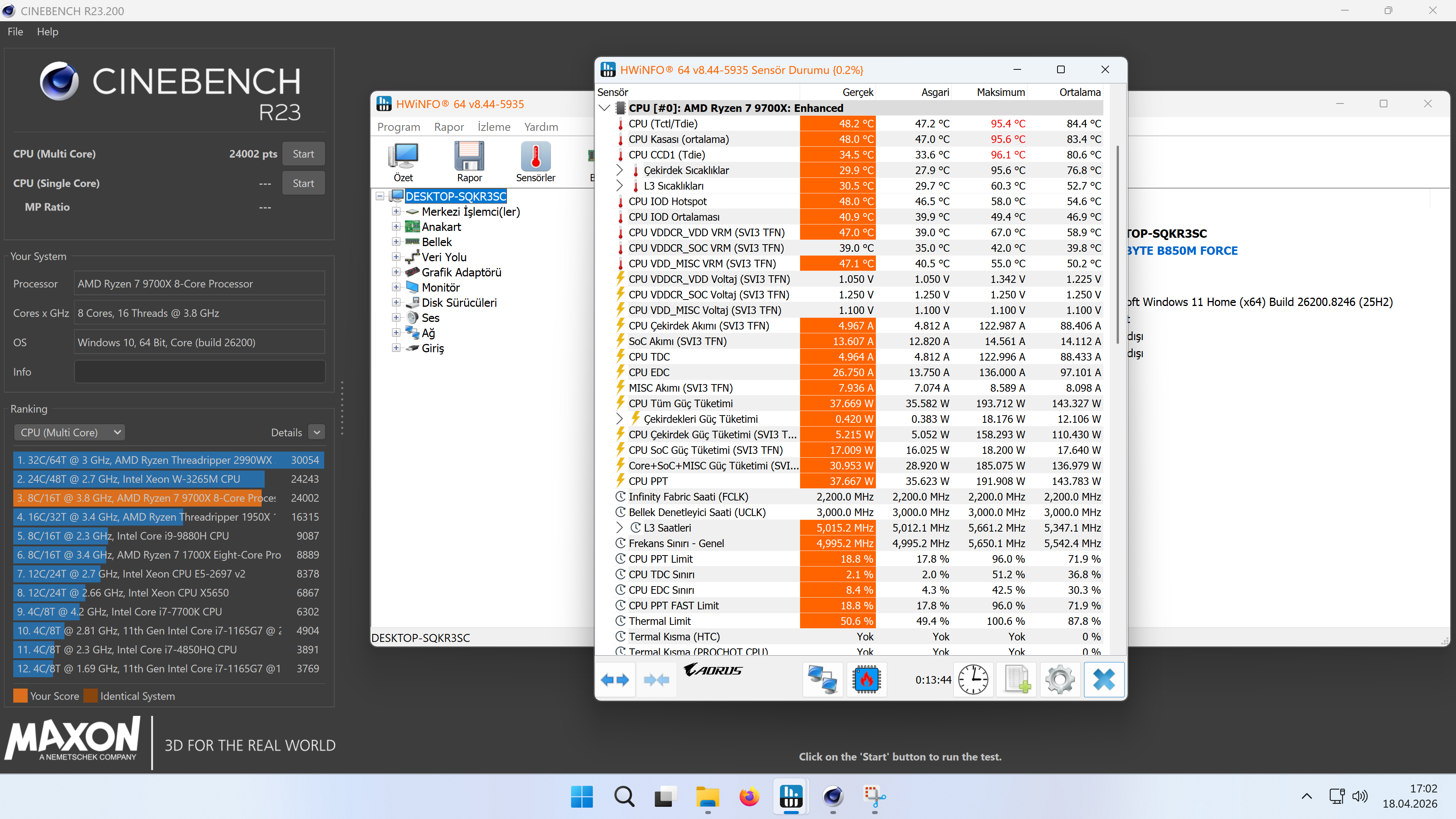The width and height of the screenshot is (1456, 819).
Task: Select the Intel Xeon W-3265M ranking row
Action: point(168,479)
